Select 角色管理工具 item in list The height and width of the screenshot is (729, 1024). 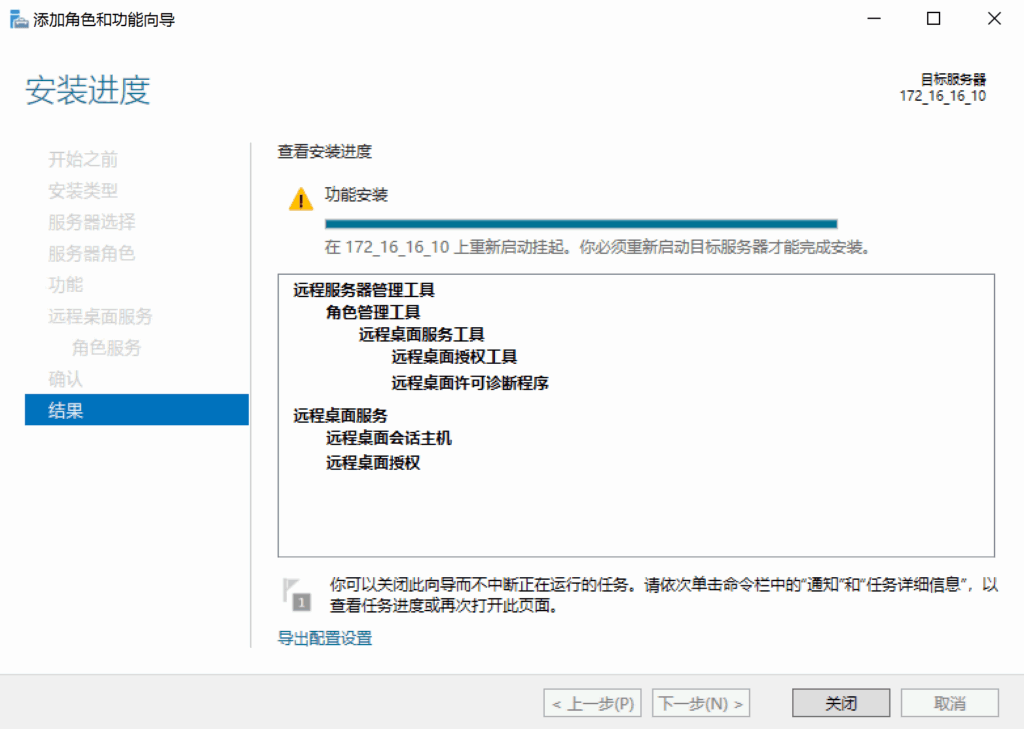point(373,312)
